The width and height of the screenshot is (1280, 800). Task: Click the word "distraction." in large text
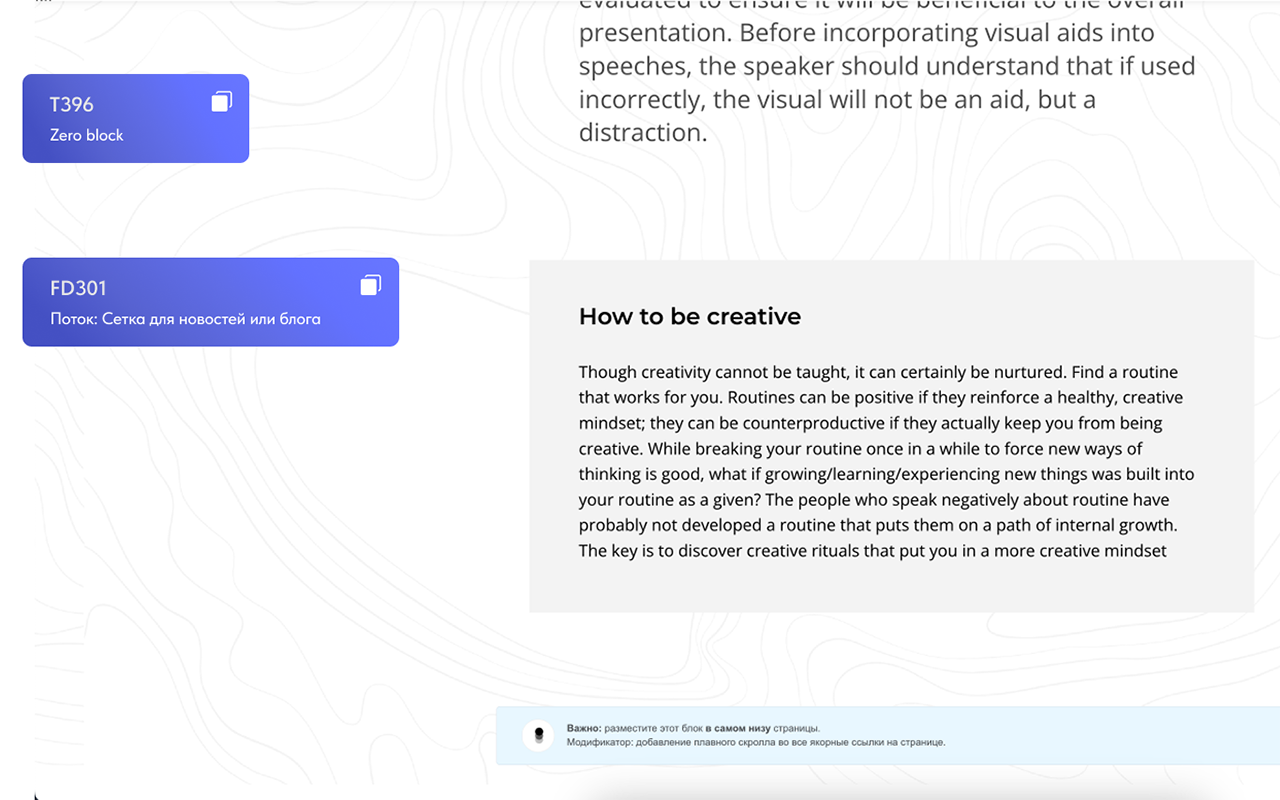click(x=643, y=133)
